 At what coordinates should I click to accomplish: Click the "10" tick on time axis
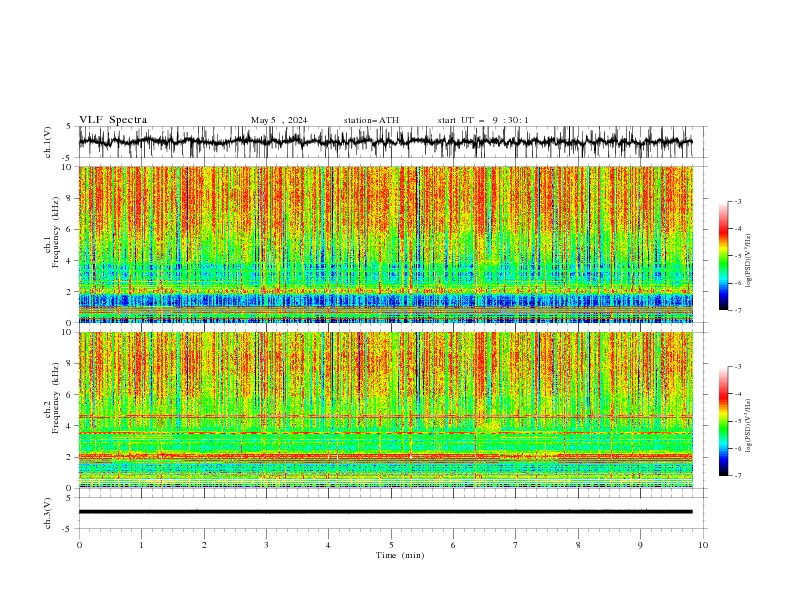703,545
